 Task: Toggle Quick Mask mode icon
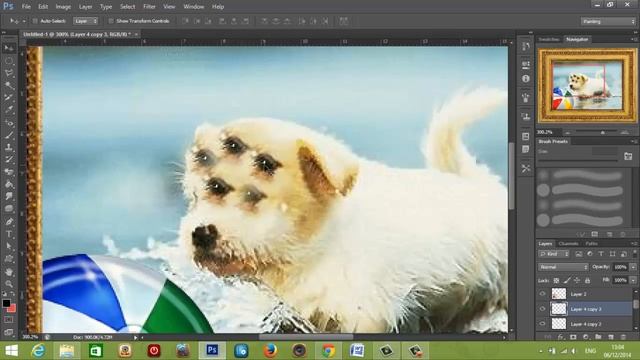(9, 320)
